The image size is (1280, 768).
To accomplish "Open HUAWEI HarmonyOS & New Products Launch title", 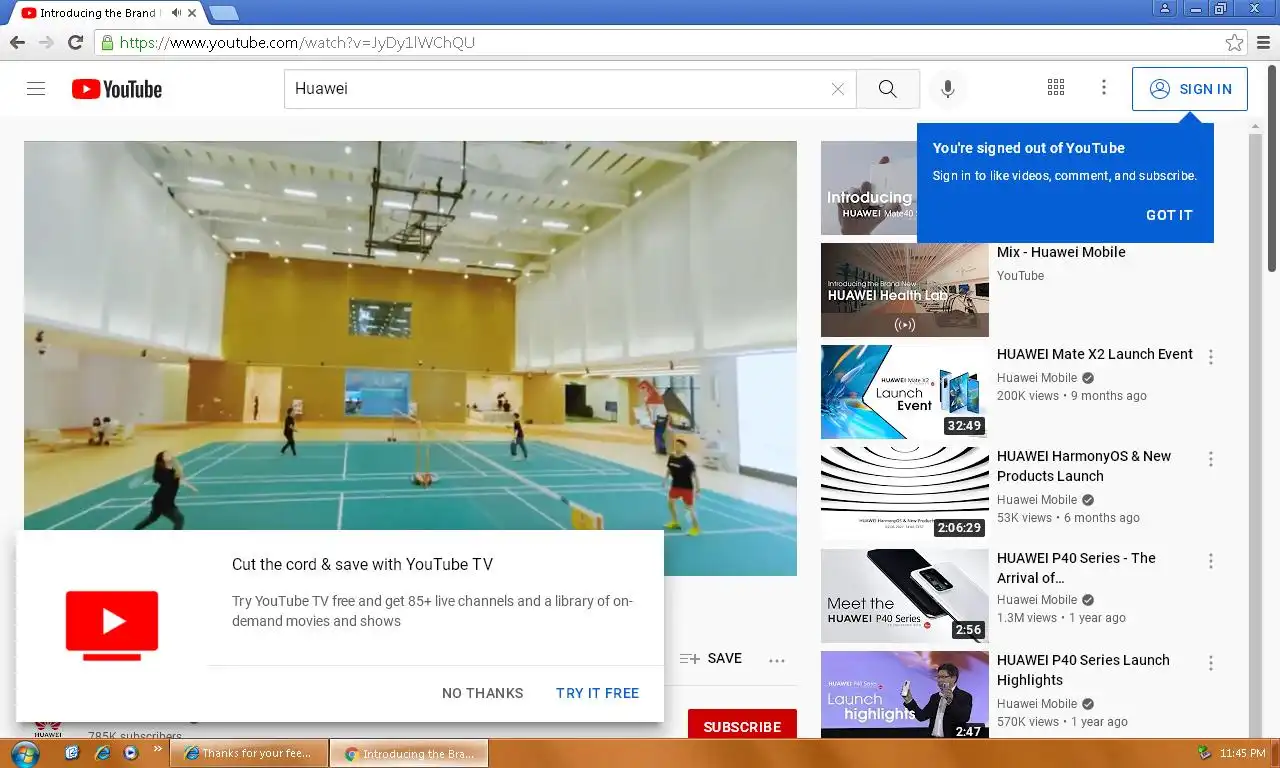I will (1084, 466).
